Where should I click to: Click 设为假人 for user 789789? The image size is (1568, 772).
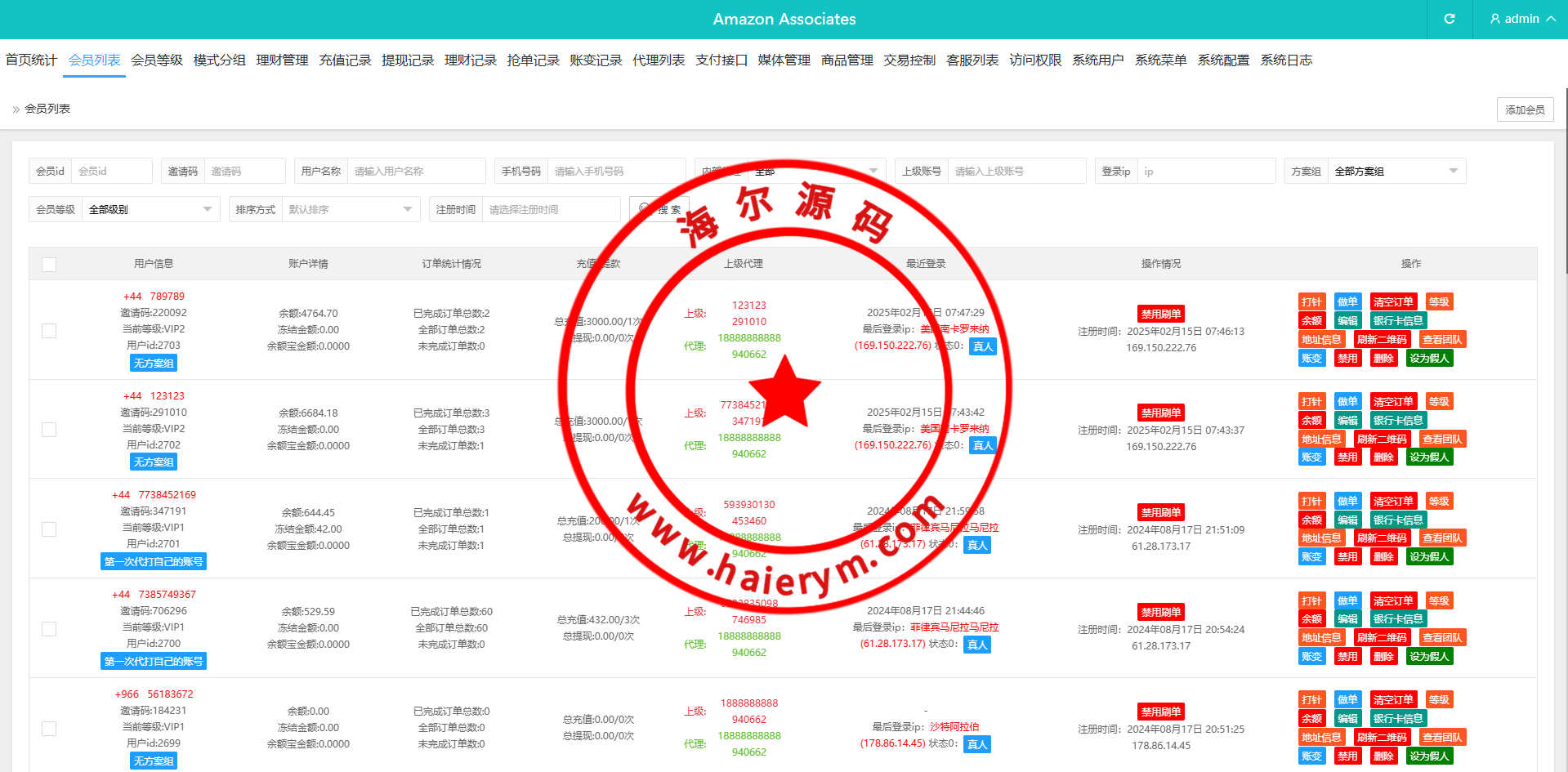pyautogui.click(x=1429, y=359)
